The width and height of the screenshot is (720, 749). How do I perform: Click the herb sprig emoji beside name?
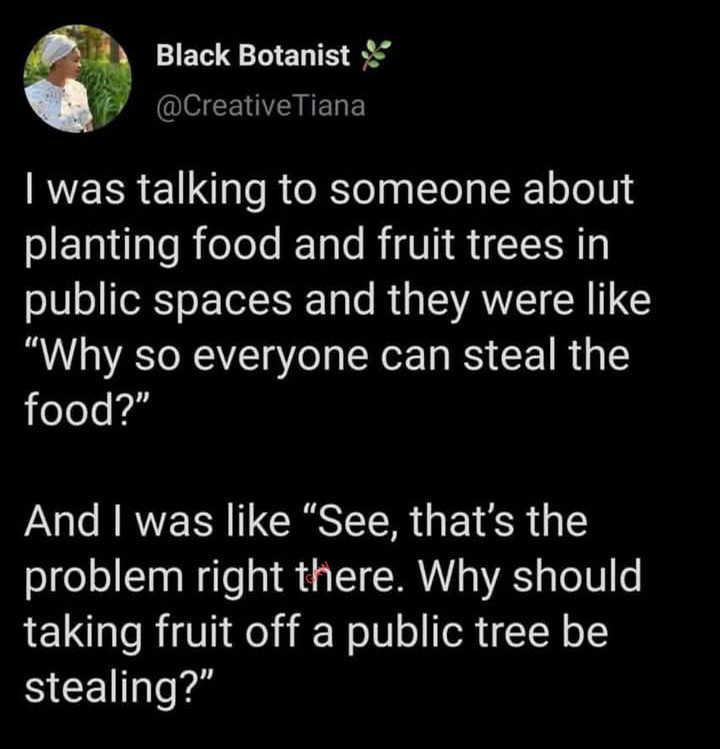[x=376, y=55]
